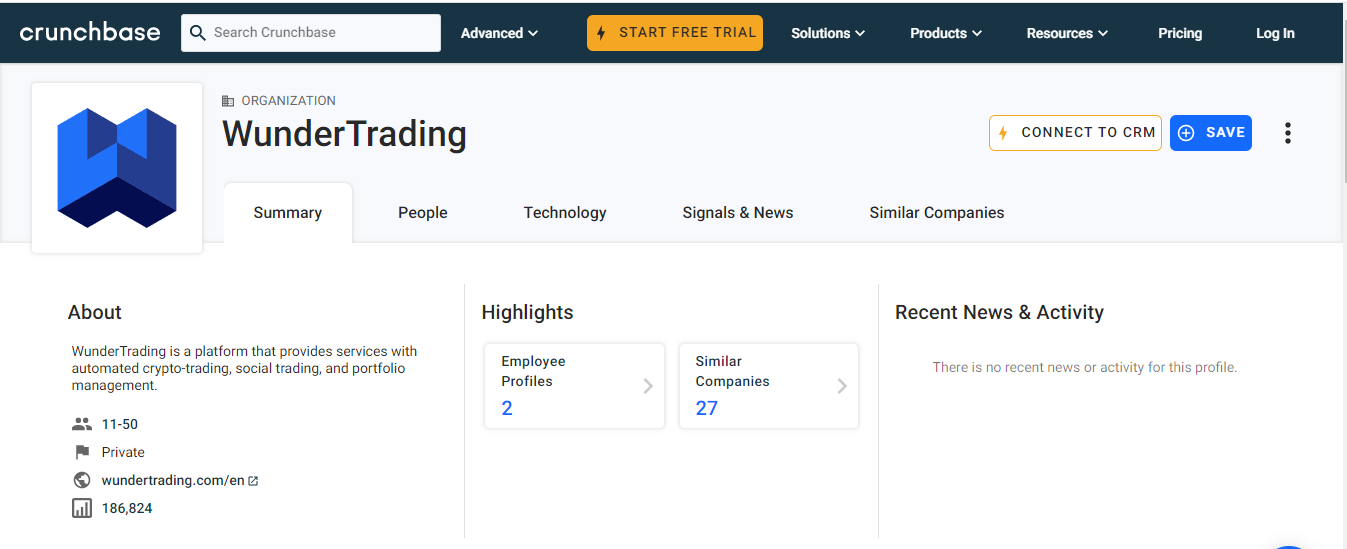
Task: Click the external link icon
Action: click(253, 481)
